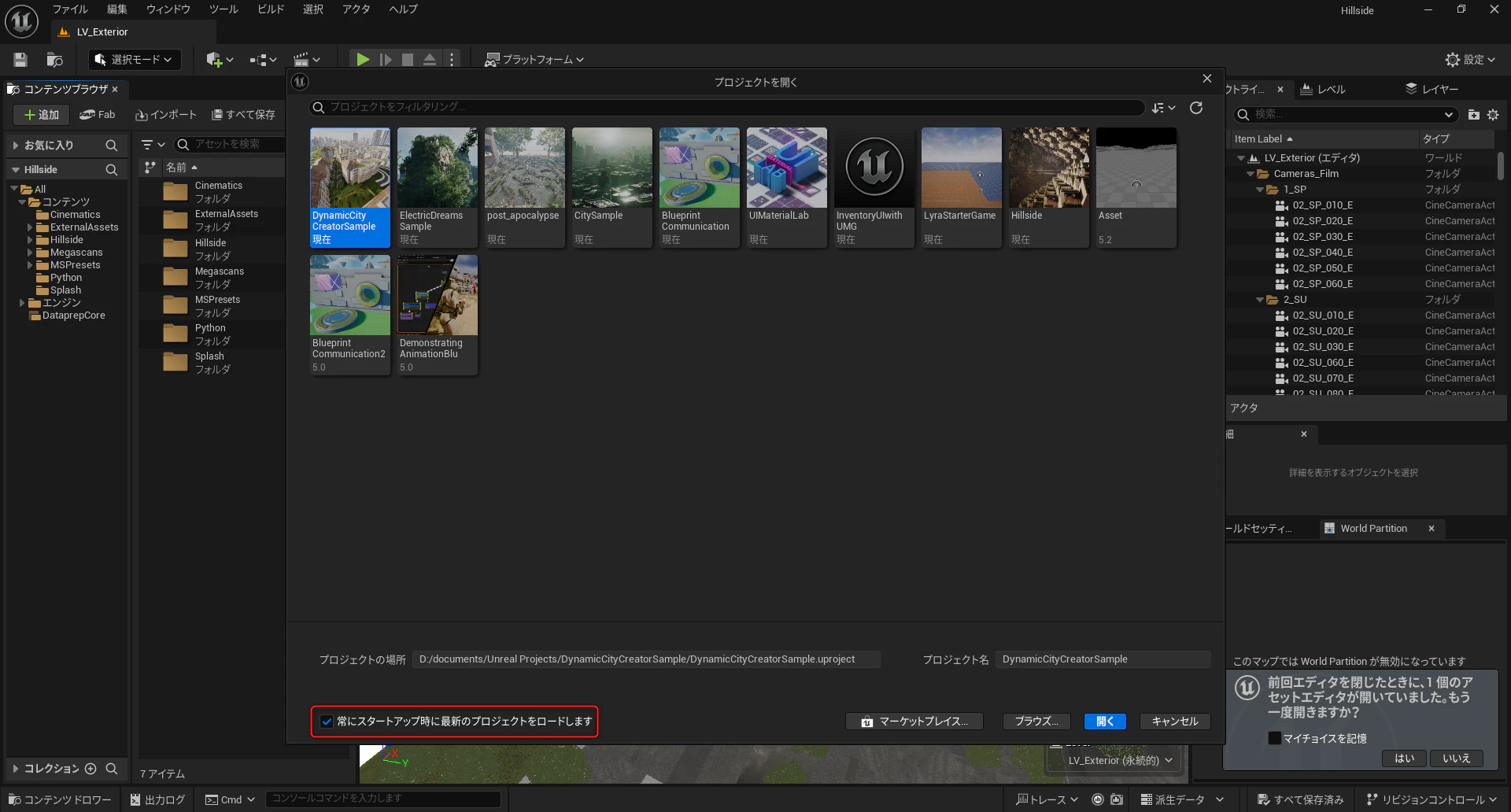Open the selection mode dropdown
Screen dimensions: 1511x812
(135, 60)
